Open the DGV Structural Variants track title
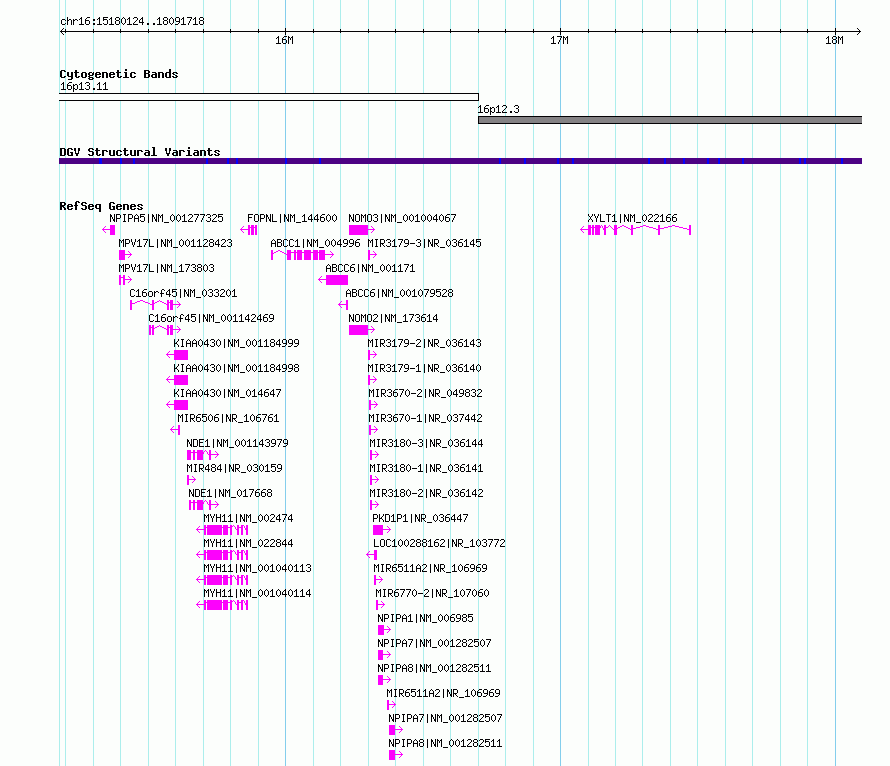890x766 pixels. (x=140, y=152)
